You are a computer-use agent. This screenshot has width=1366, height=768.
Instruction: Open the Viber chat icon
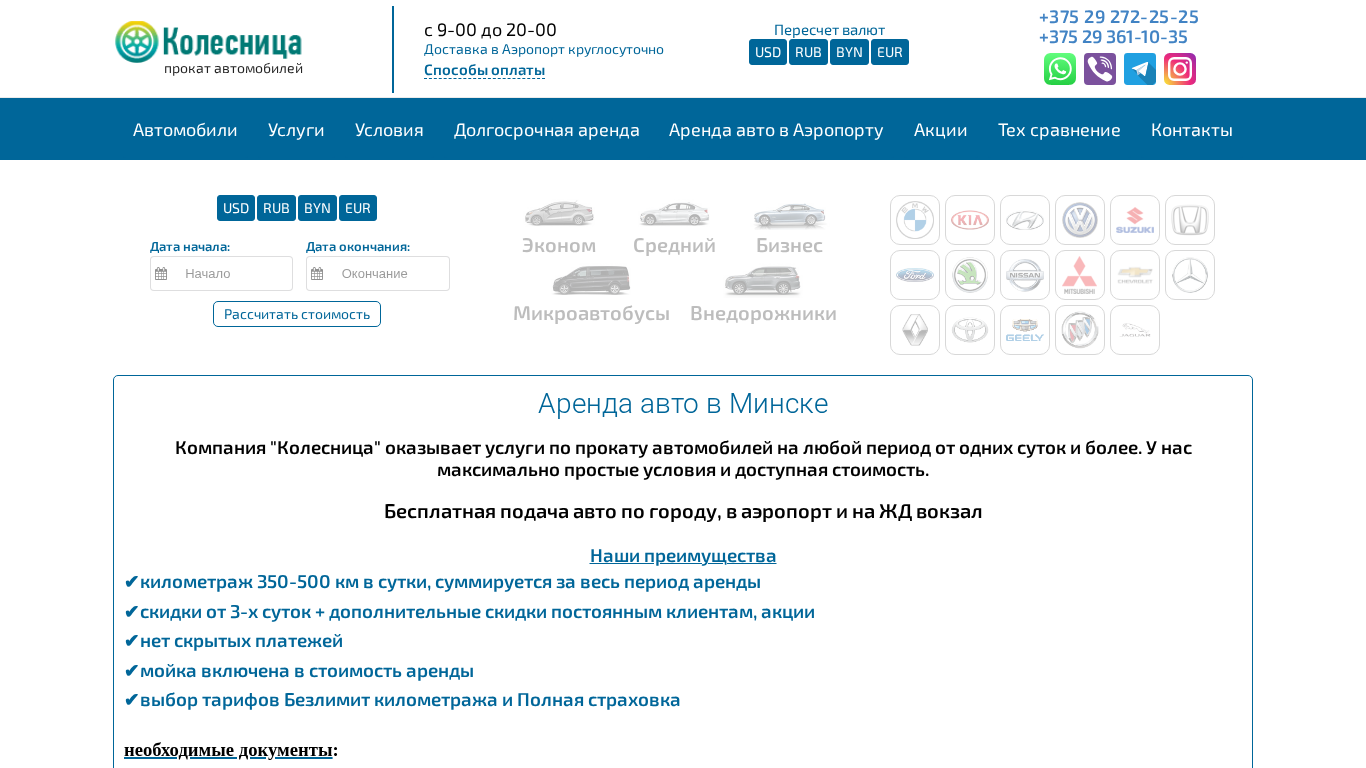coord(1100,69)
